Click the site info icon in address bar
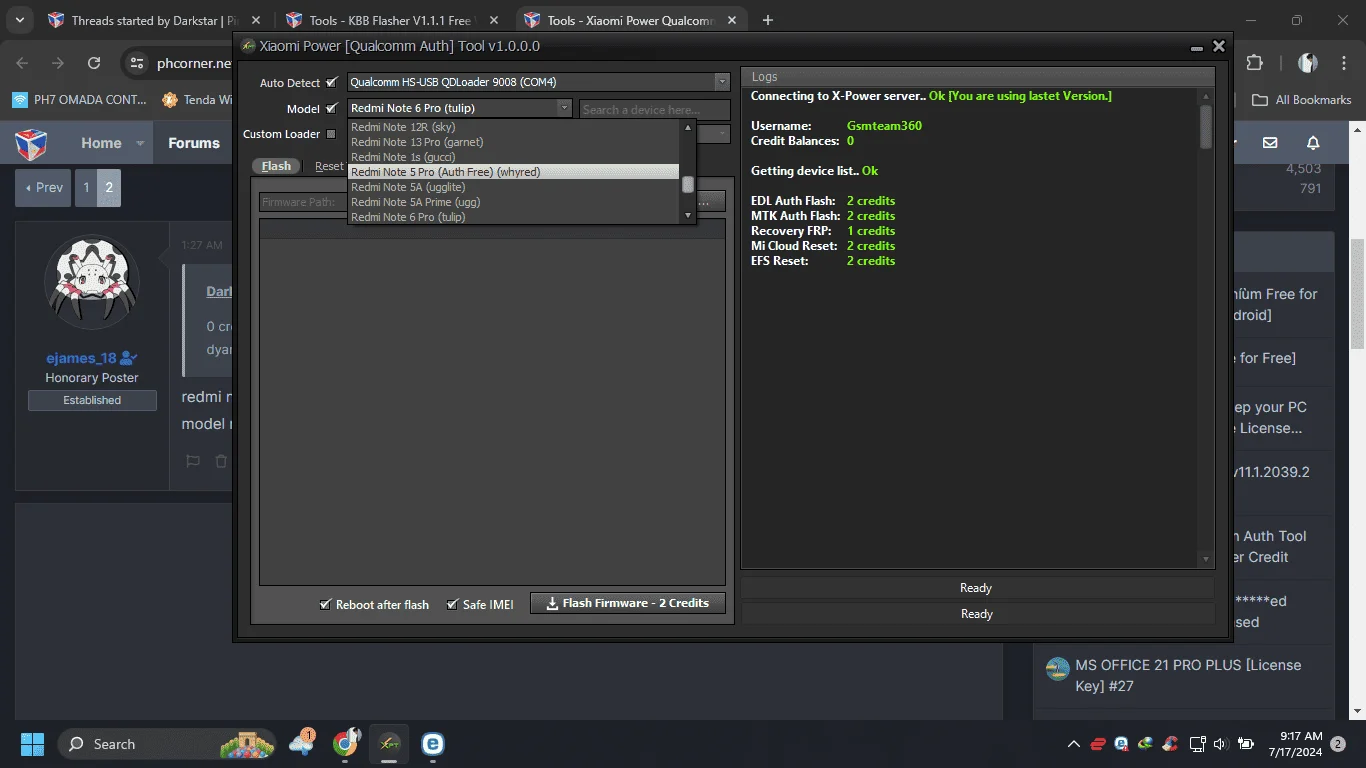 [137, 63]
